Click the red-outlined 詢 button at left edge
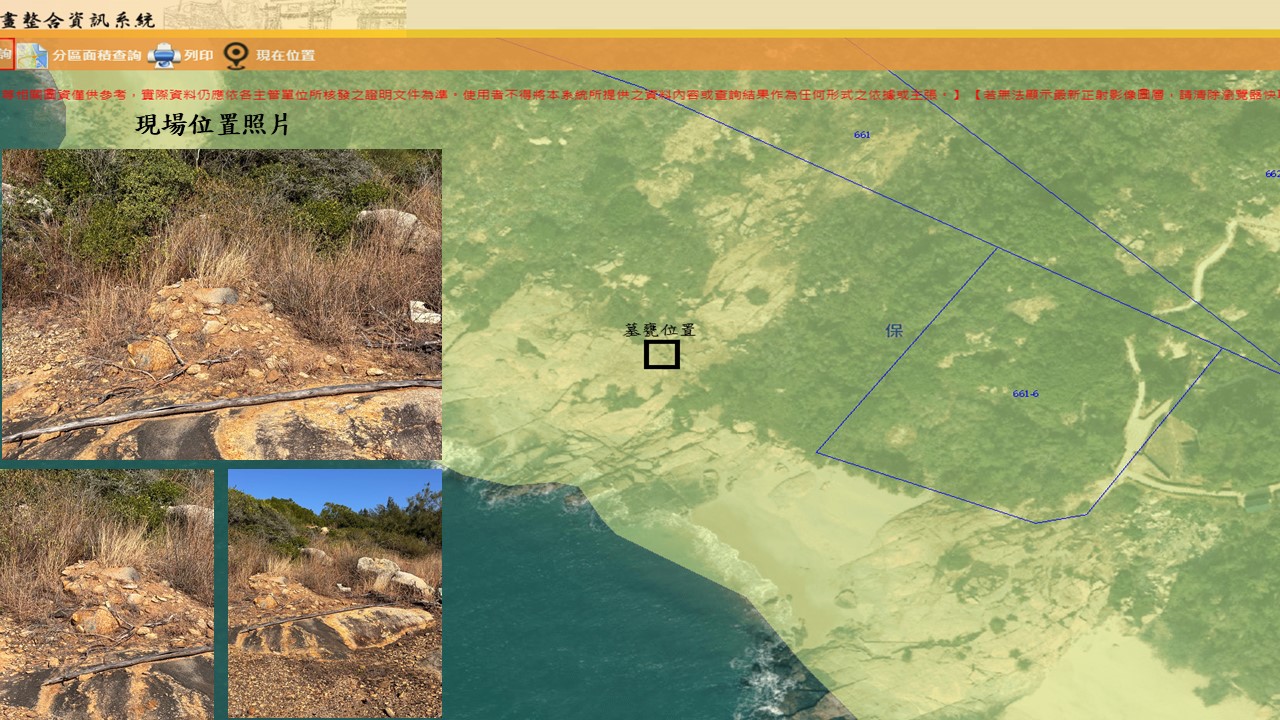The image size is (1280, 720). pyautogui.click(x=6, y=55)
